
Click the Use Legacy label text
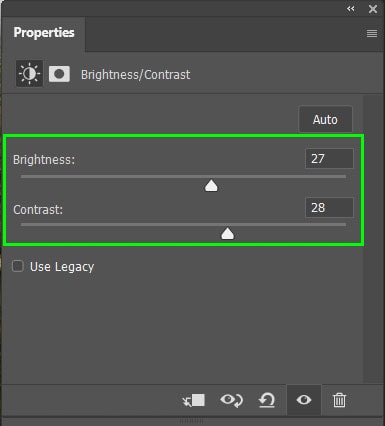[62, 267]
